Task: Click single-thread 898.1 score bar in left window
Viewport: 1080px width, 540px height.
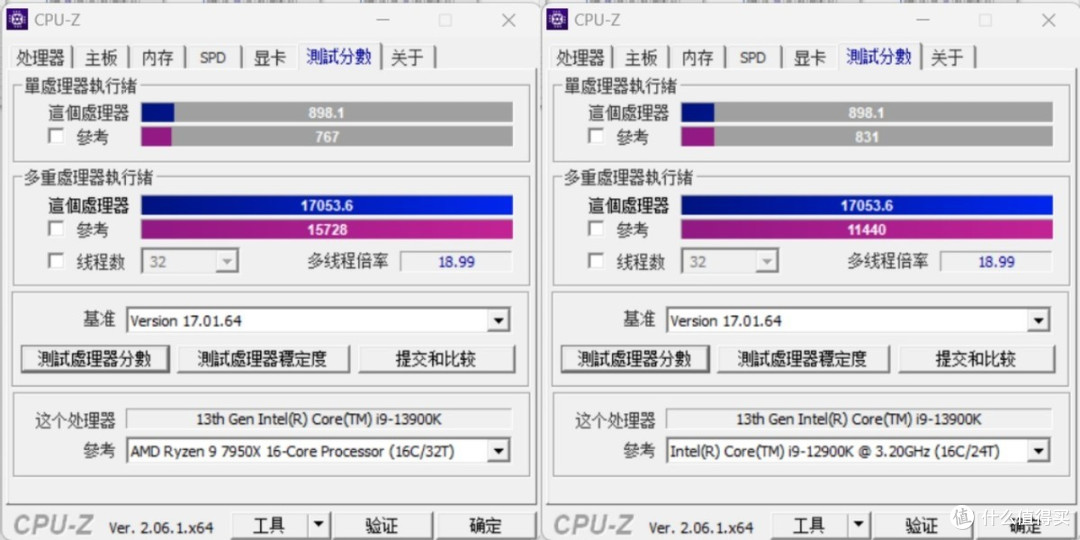Action: (327, 112)
